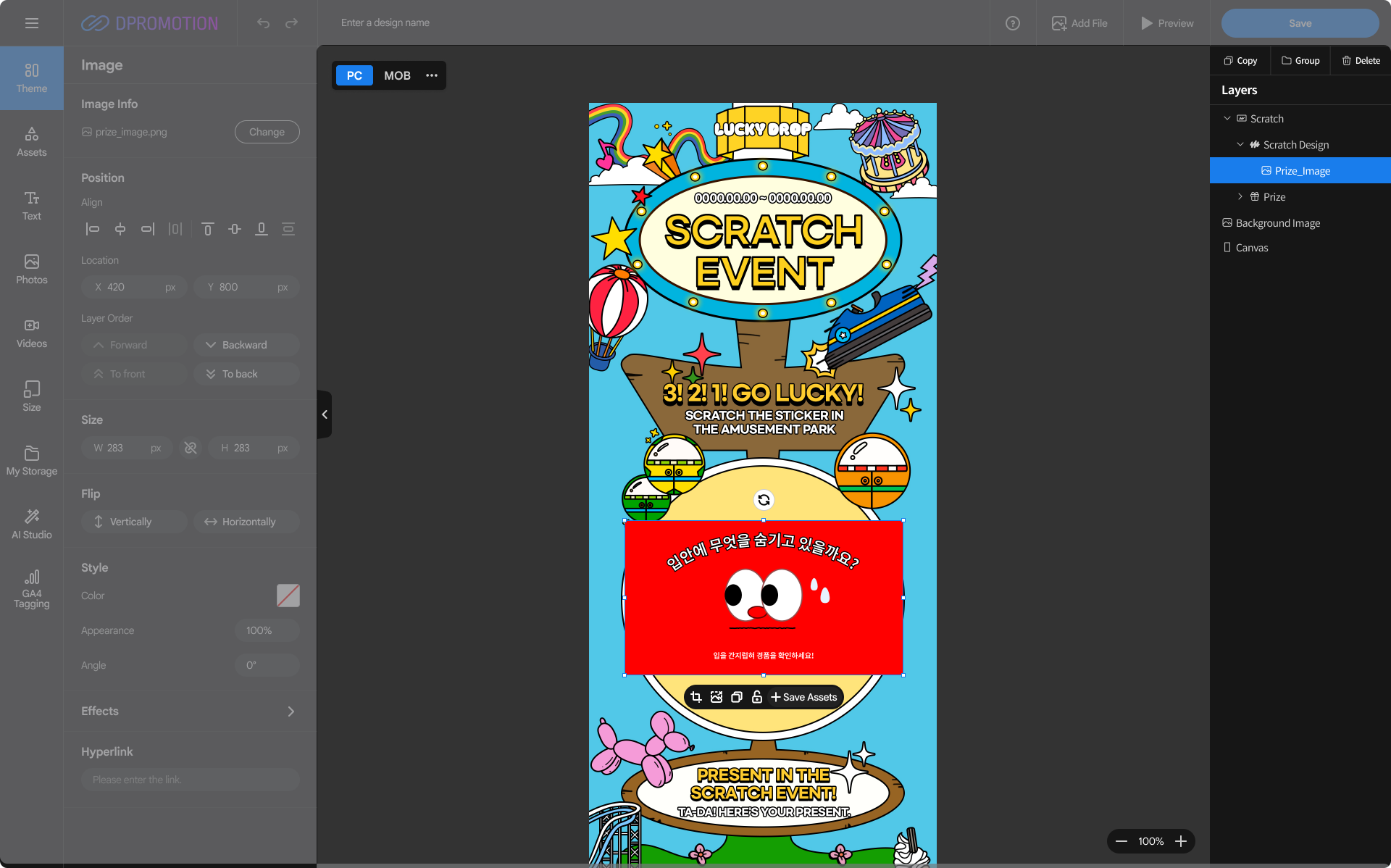Open the AI Studio sidebar panel
Viewport: 1391px width, 868px height.
(31, 523)
